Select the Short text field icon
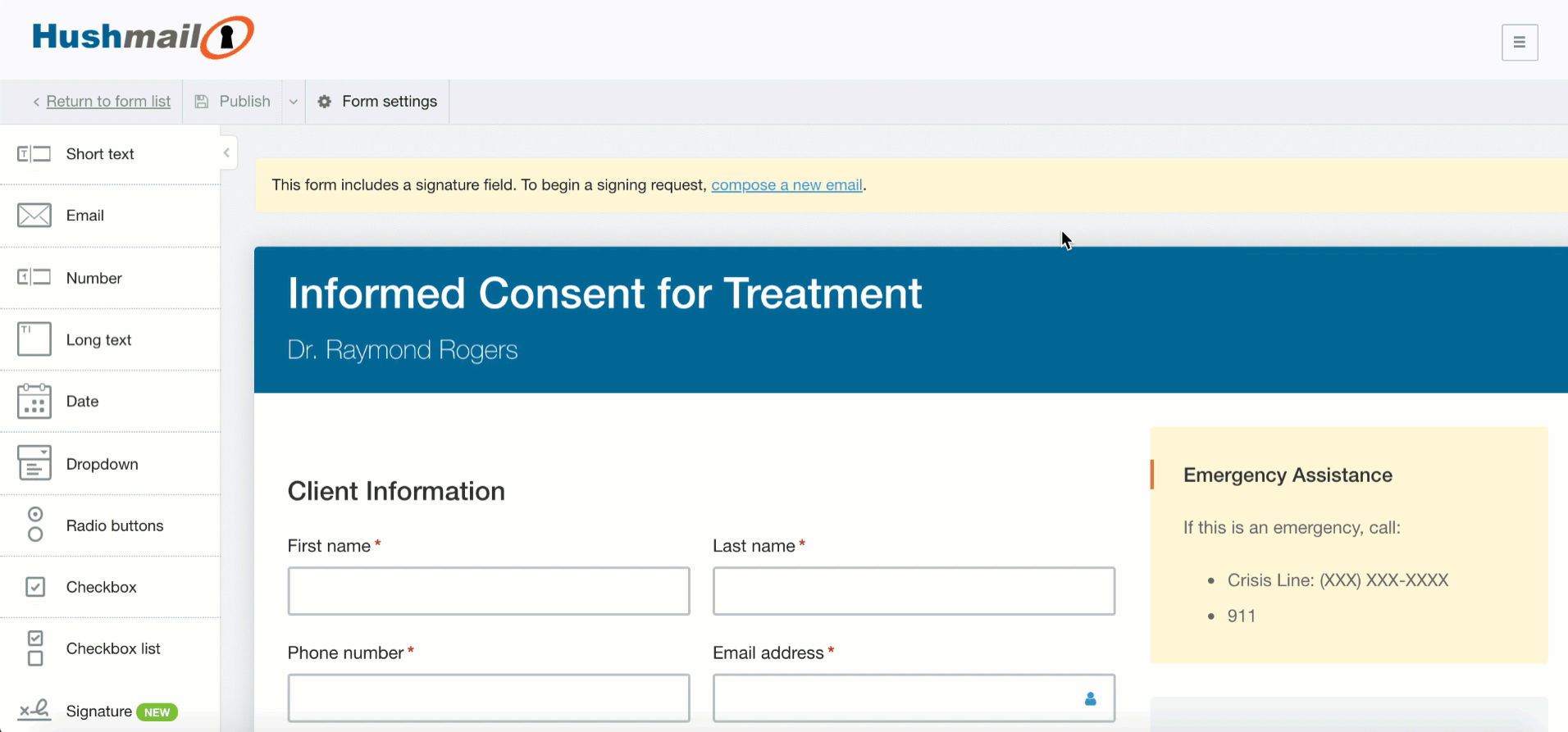The height and width of the screenshot is (732, 1568). click(x=34, y=154)
